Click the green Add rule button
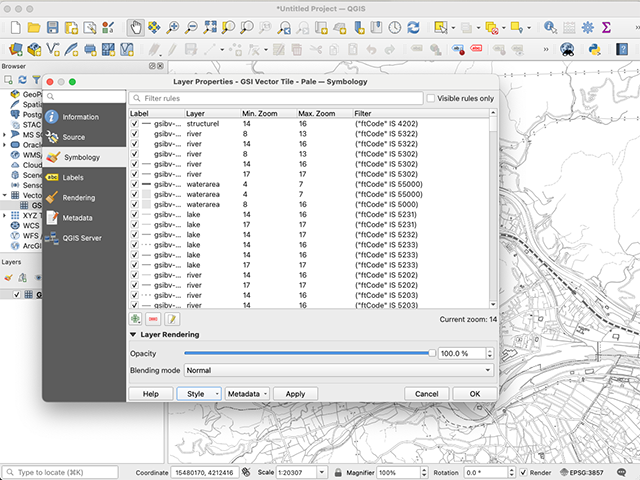This screenshot has height=480, width=640. [x=136, y=318]
